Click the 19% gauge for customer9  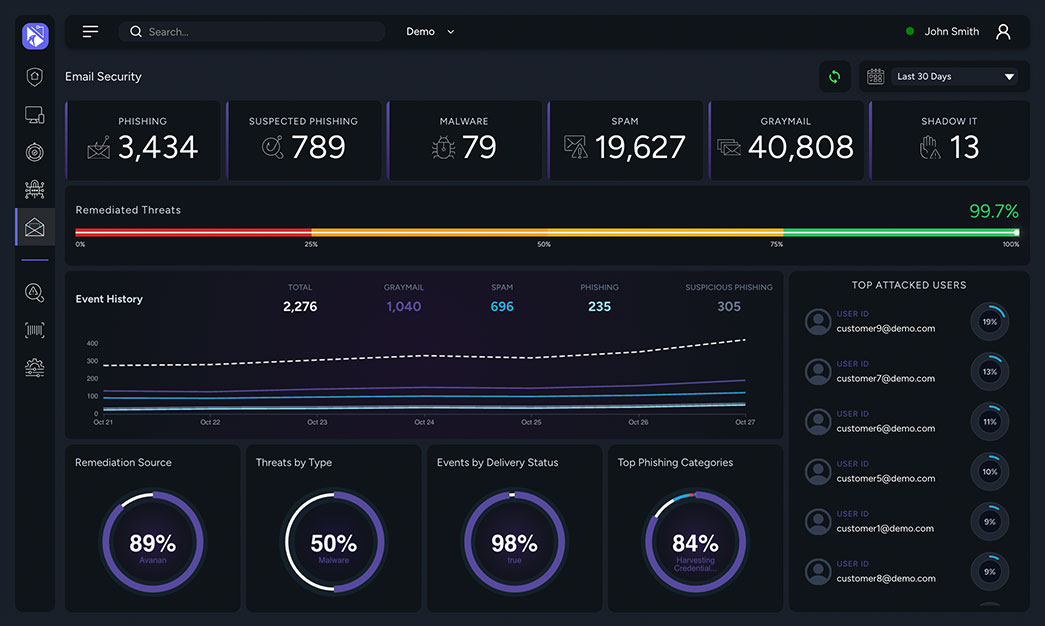click(x=990, y=322)
